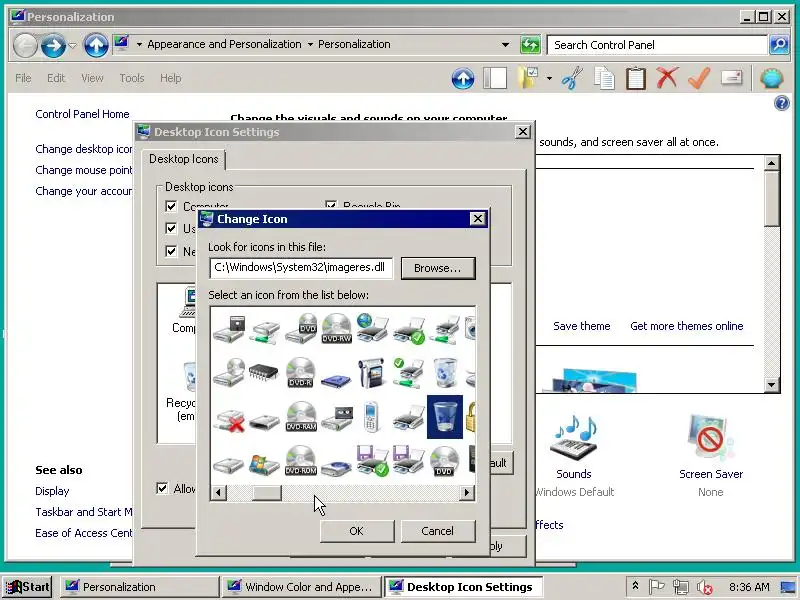
Task: Open the Tools menu
Action: [x=132, y=78]
